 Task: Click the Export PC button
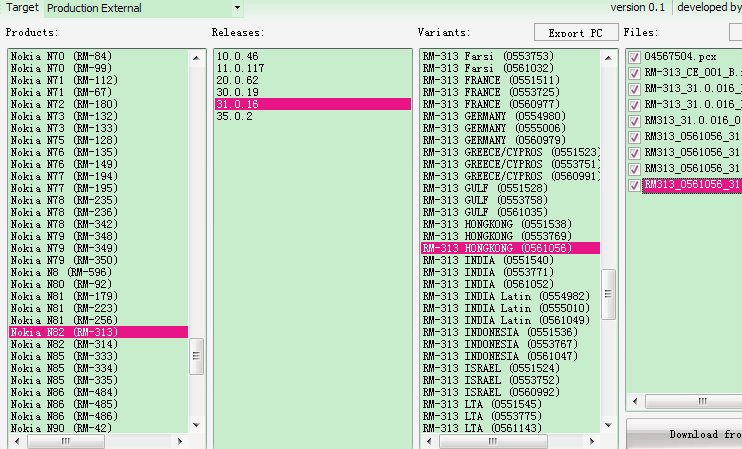pos(575,33)
